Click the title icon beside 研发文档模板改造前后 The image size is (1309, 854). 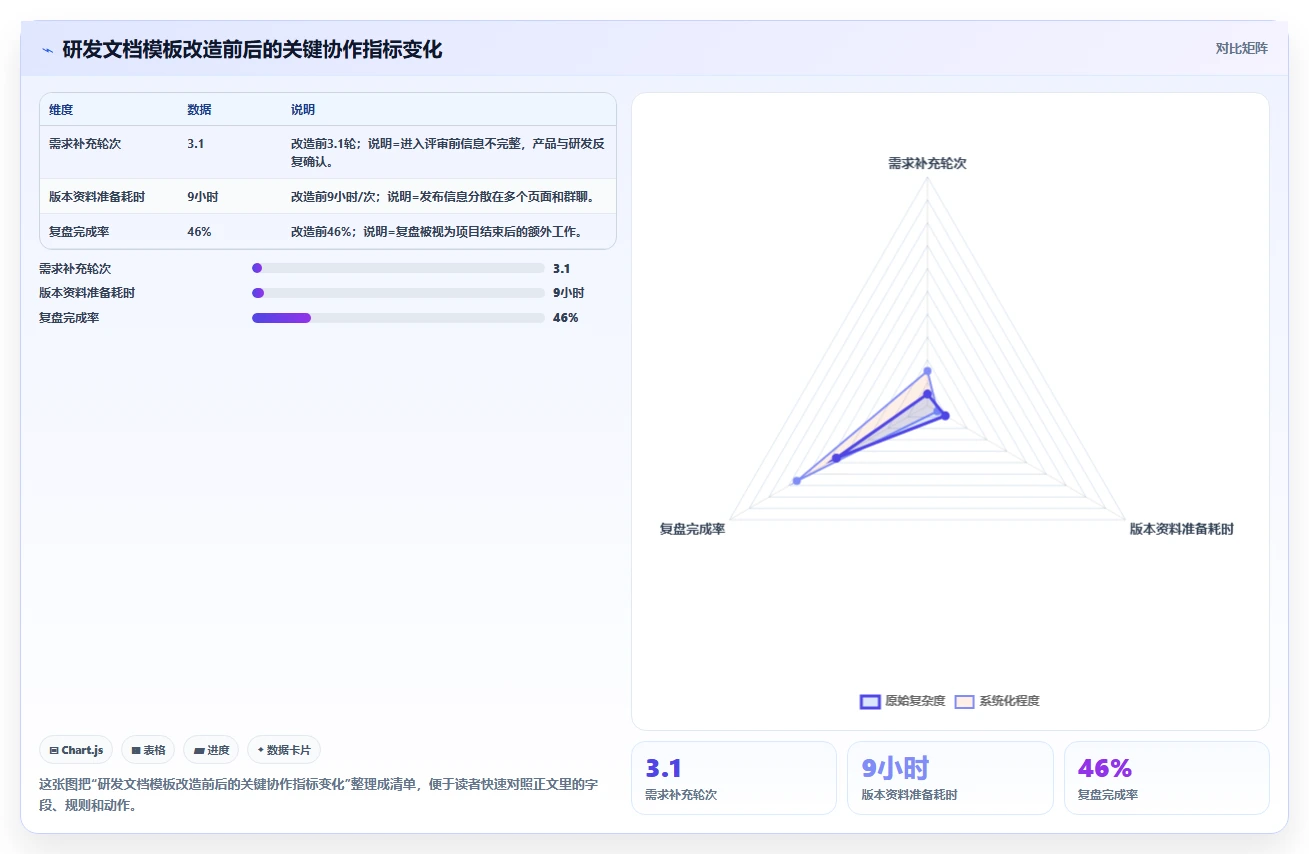pos(48,50)
